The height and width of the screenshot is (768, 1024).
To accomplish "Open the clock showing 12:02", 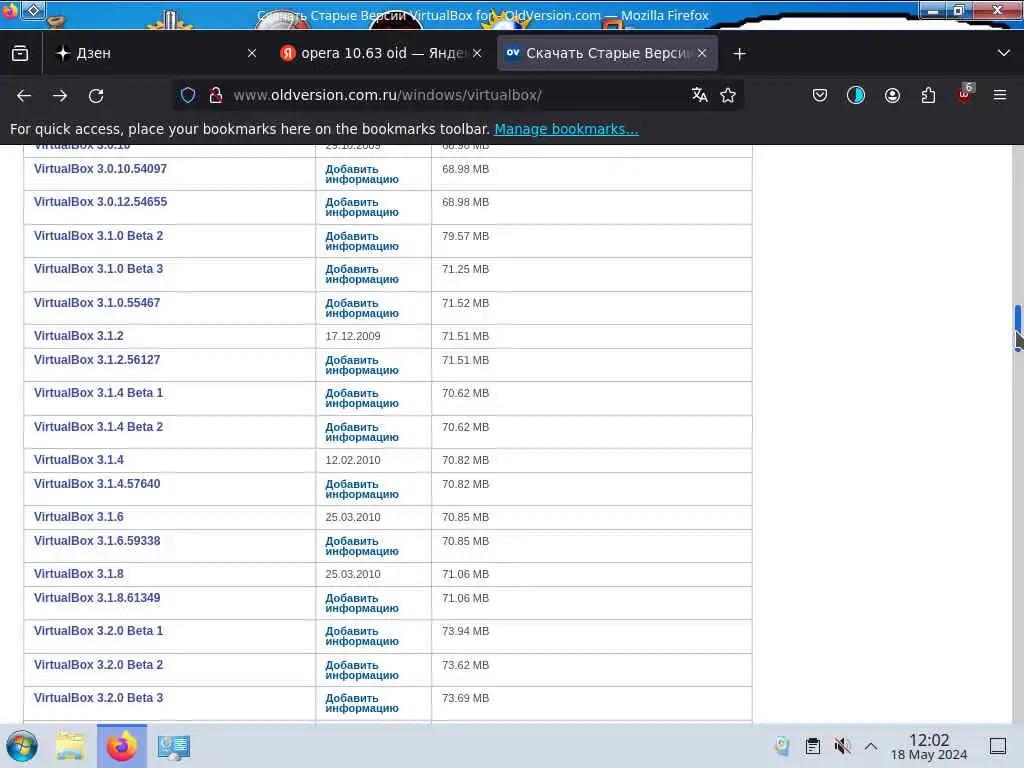I will tap(929, 746).
